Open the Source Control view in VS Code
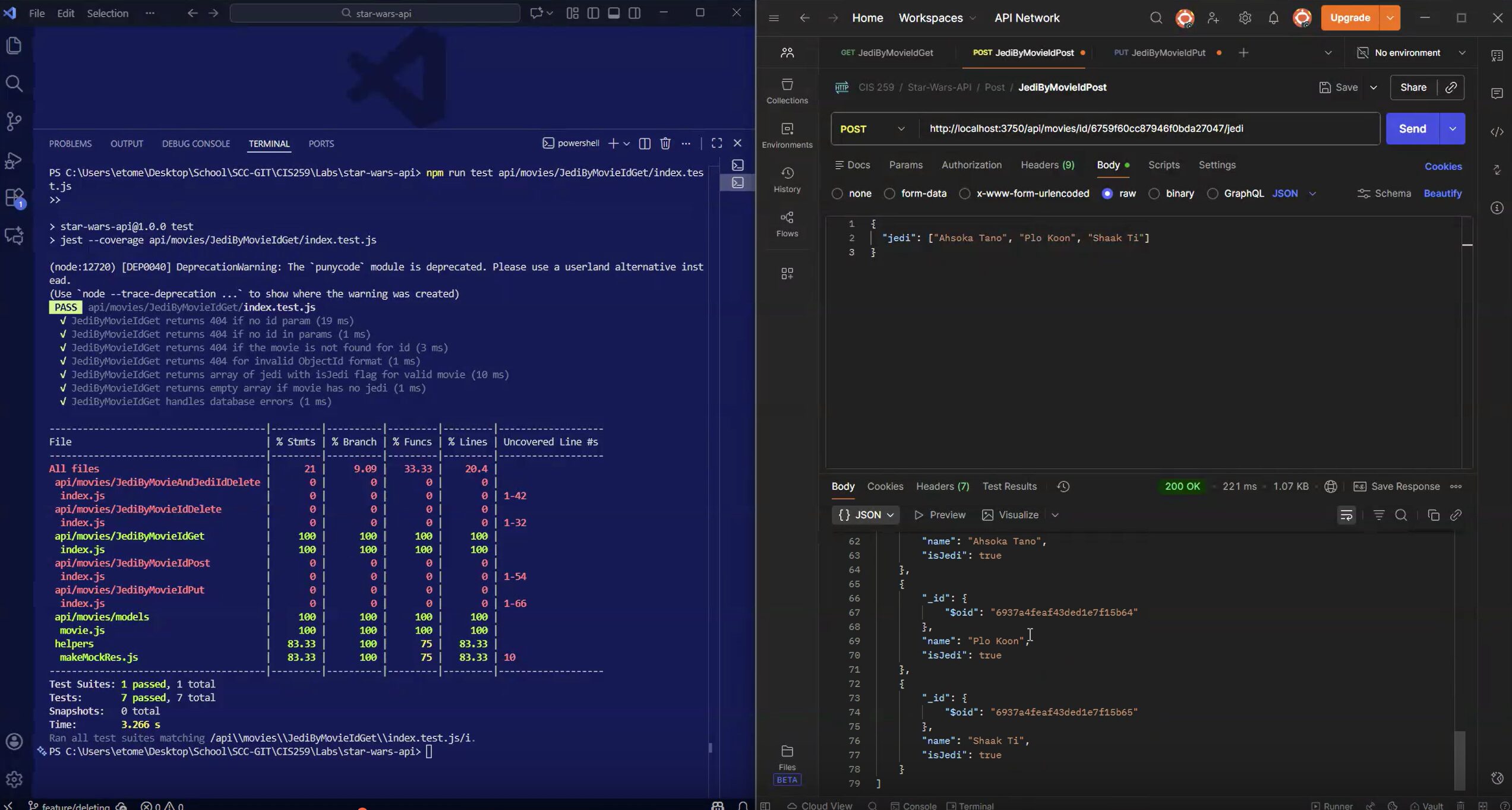Screen dimensions: 1512x810 (14, 122)
